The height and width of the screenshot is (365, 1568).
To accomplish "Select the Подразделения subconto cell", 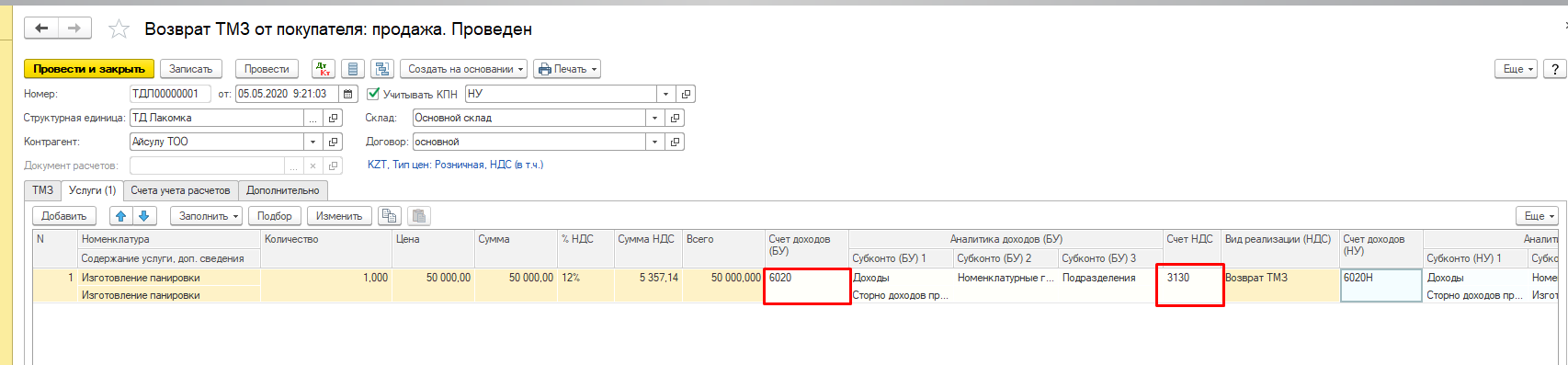I will click(1110, 278).
